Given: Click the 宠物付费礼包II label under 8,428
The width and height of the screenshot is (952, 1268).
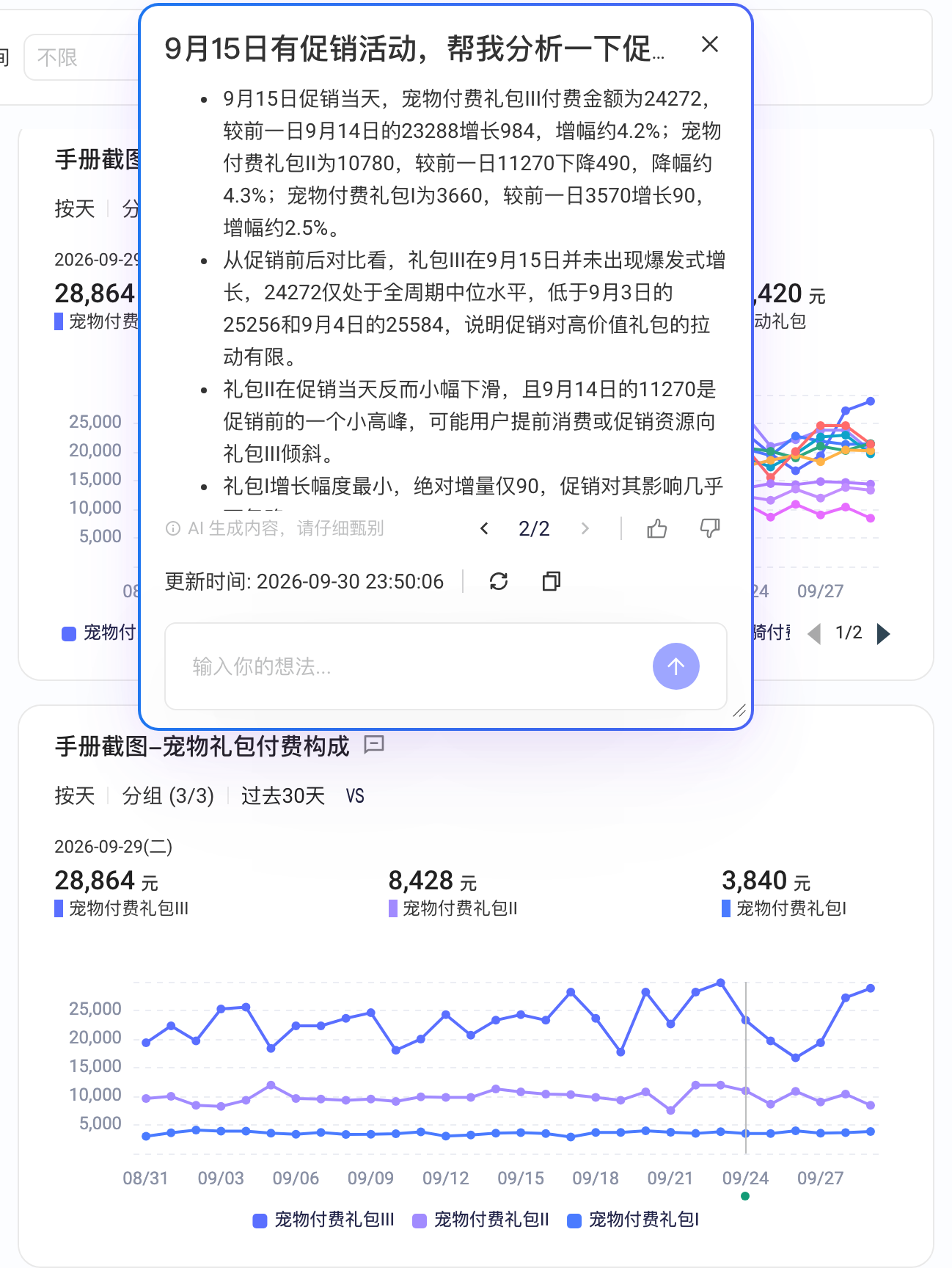Looking at the screenshot, I should click(x=460, y=908).
